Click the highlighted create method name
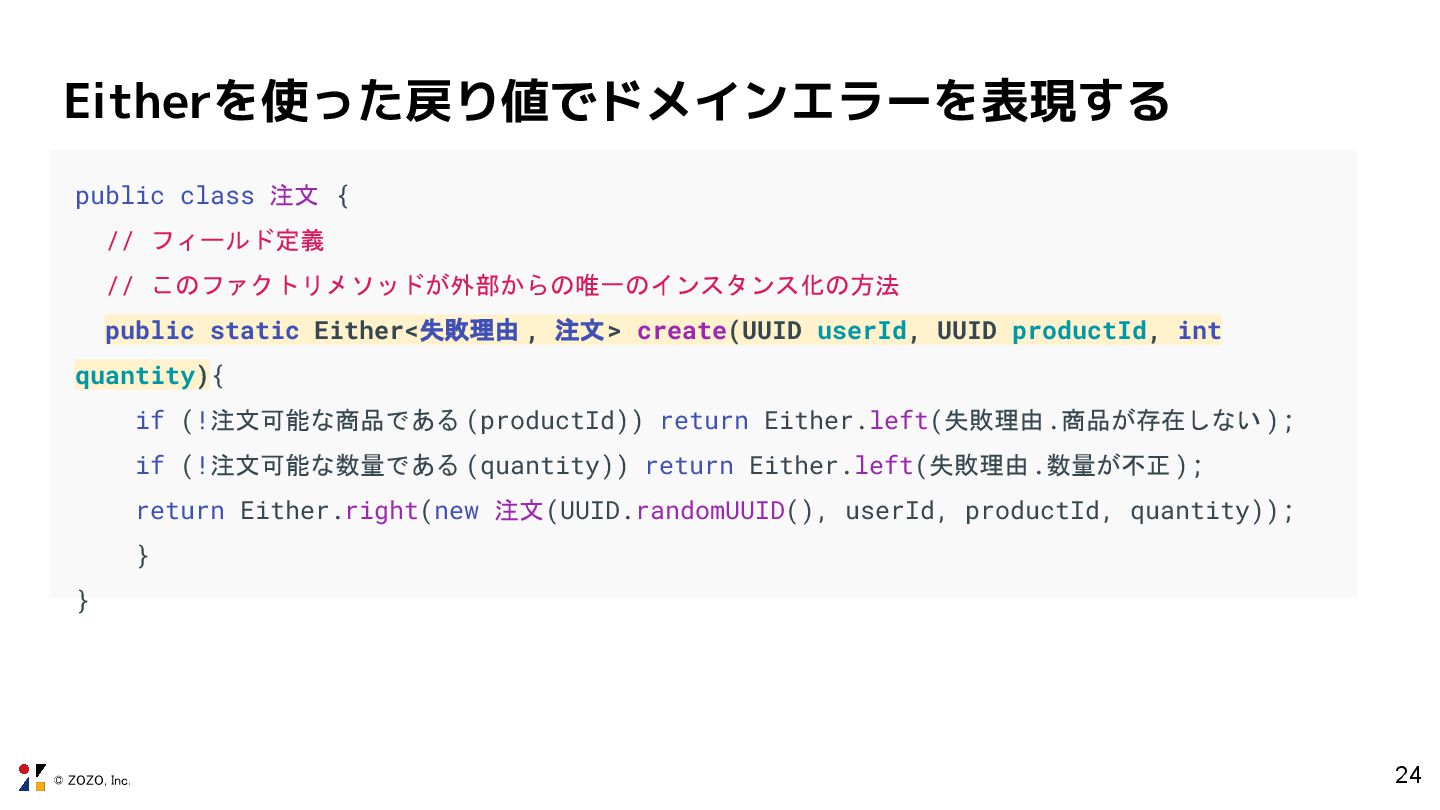Viewport: 1440px width, 810px height. 681,331
